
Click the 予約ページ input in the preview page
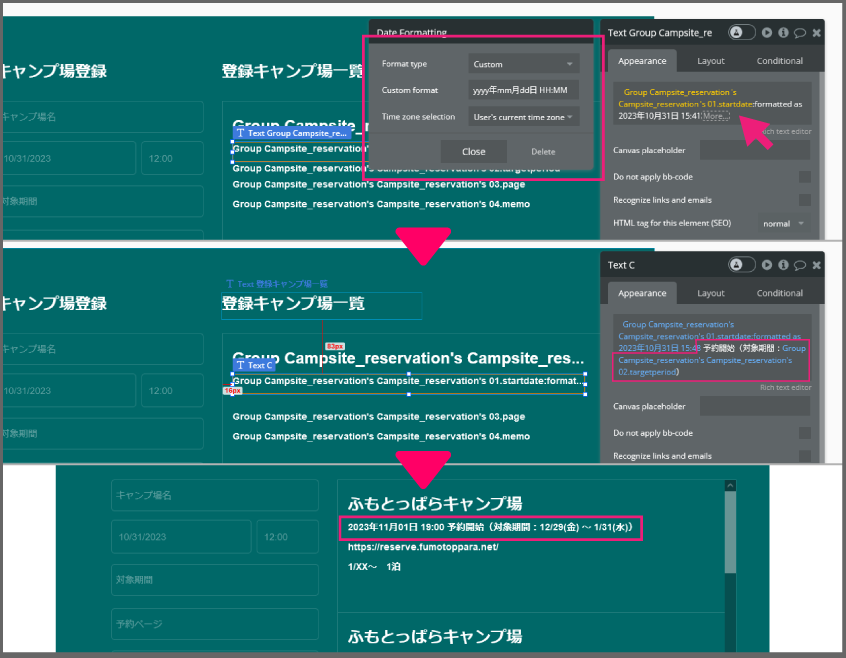215,624
